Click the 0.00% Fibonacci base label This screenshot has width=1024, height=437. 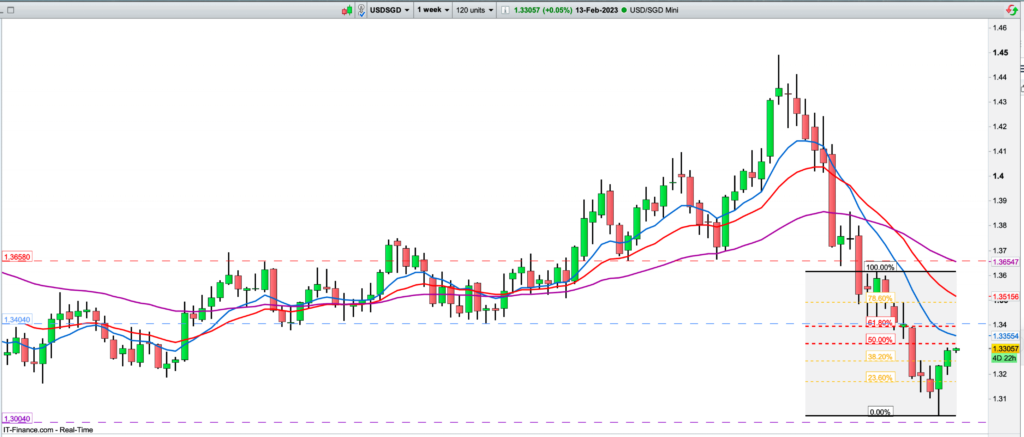(x=880, y=411)
